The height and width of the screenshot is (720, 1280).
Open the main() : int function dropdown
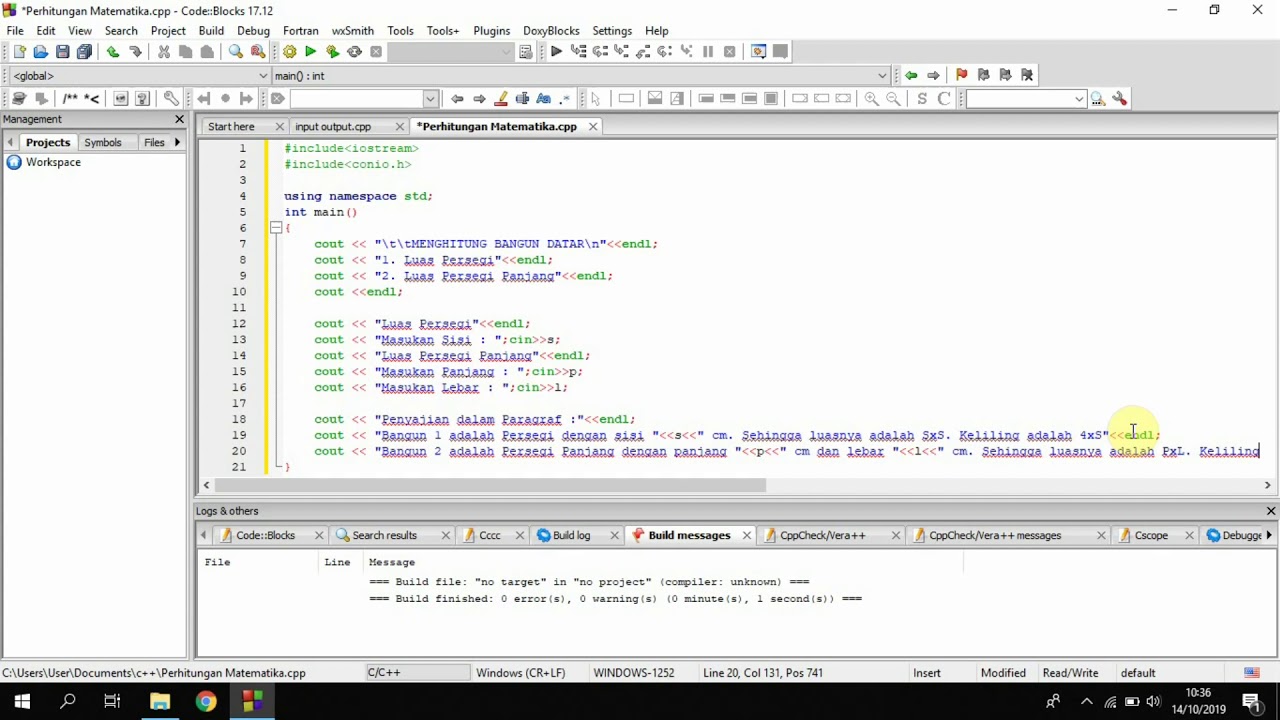[882, 75]
